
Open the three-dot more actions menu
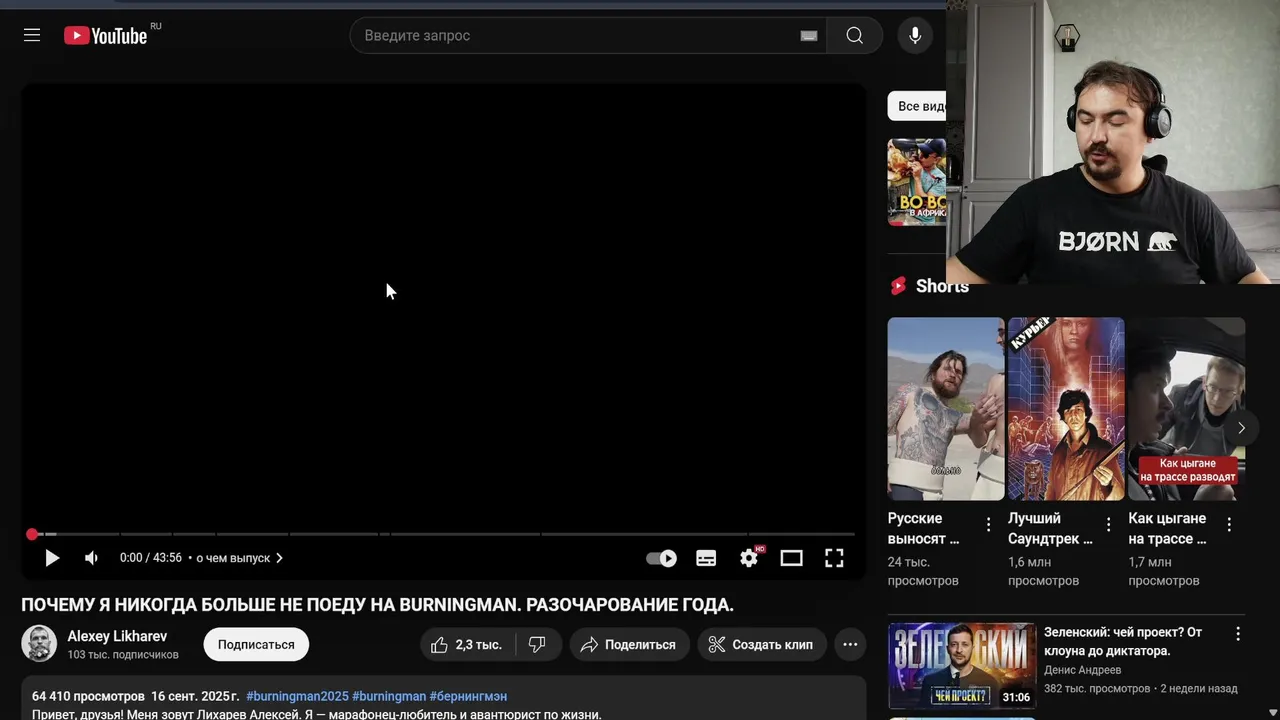pos(850,645)
